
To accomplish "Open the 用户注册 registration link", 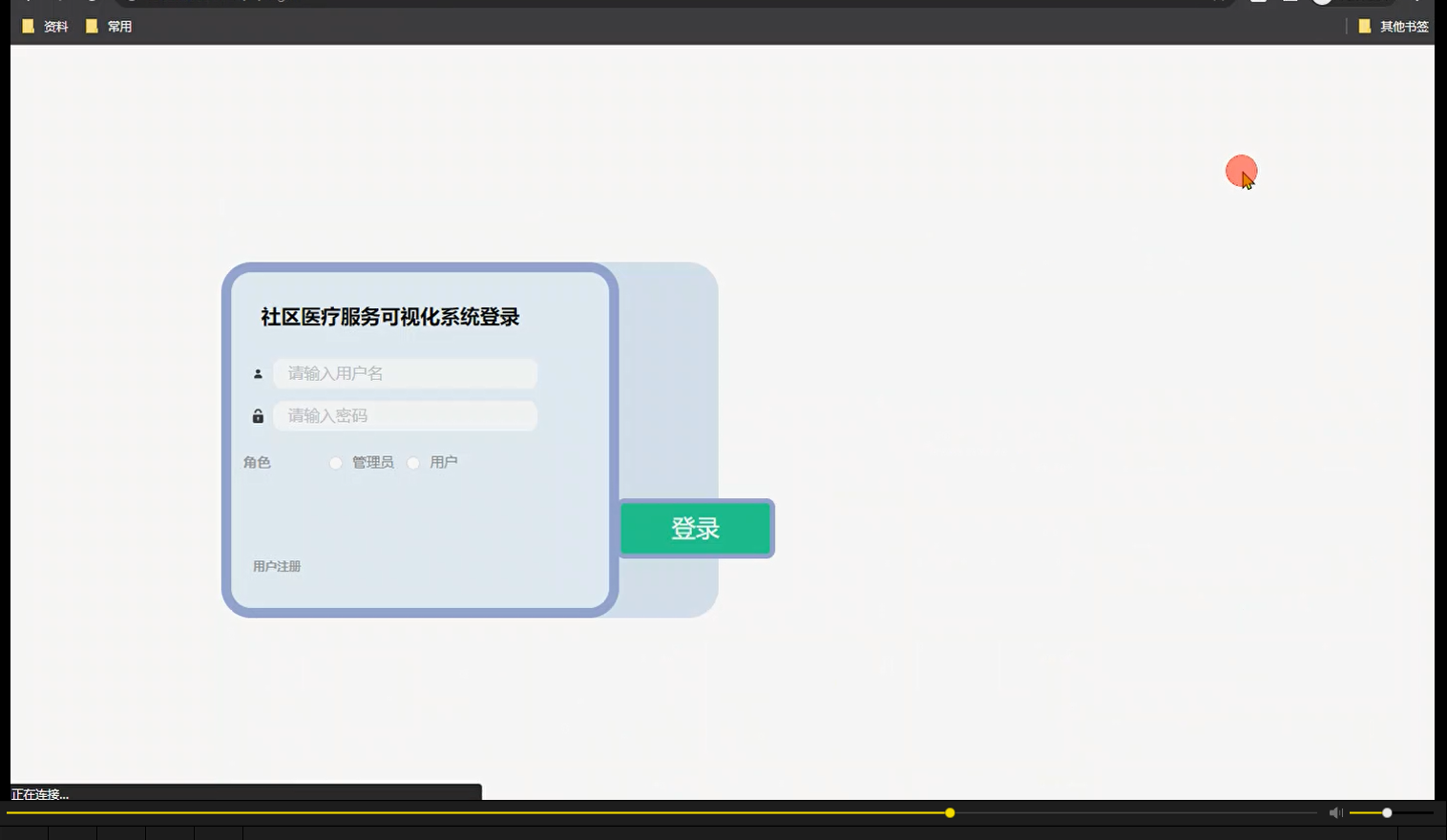I will tap(276, 566).
